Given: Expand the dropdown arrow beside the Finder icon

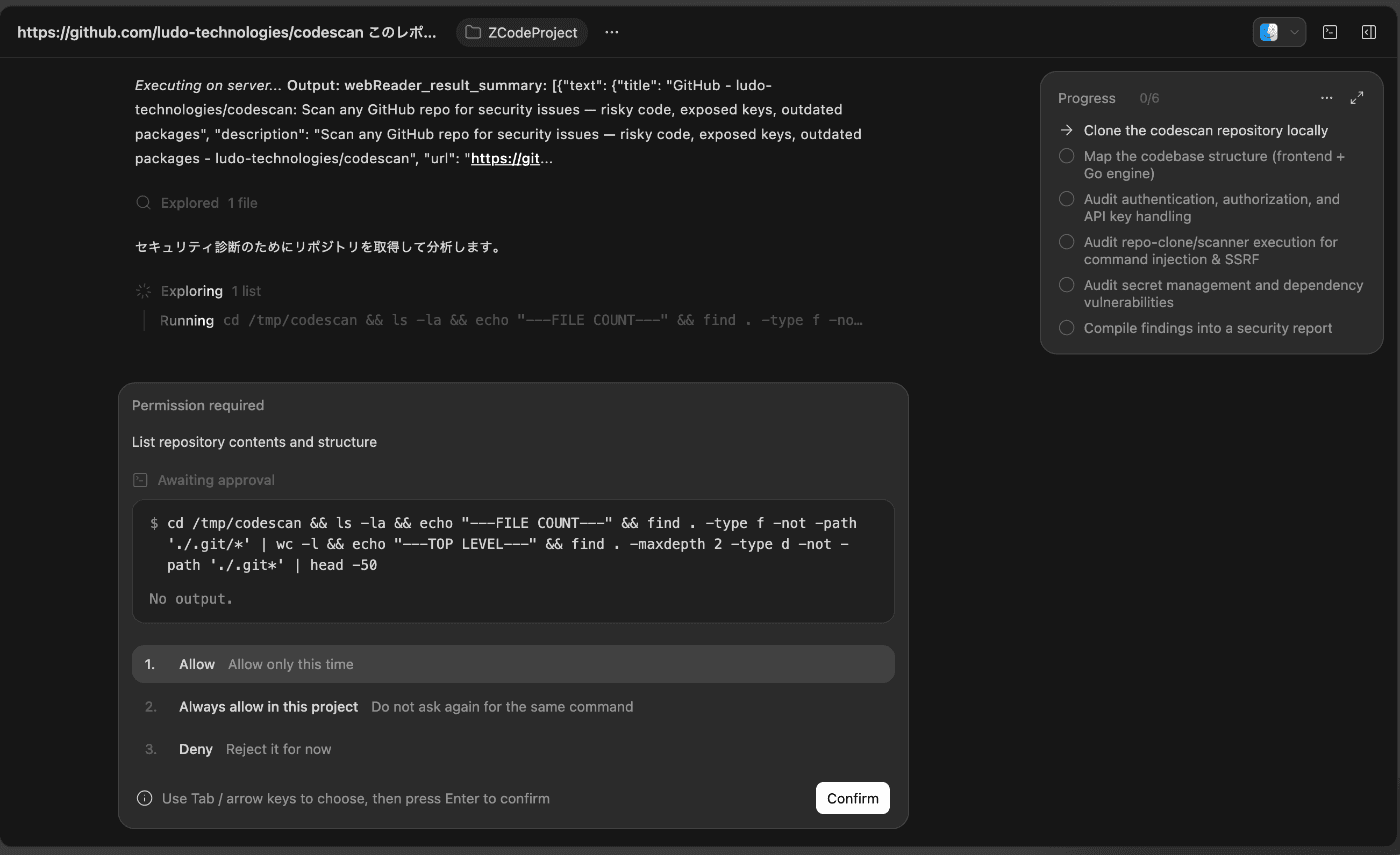Looking at the screenshot, I should pyautogui.click(x=1295, y=32).
